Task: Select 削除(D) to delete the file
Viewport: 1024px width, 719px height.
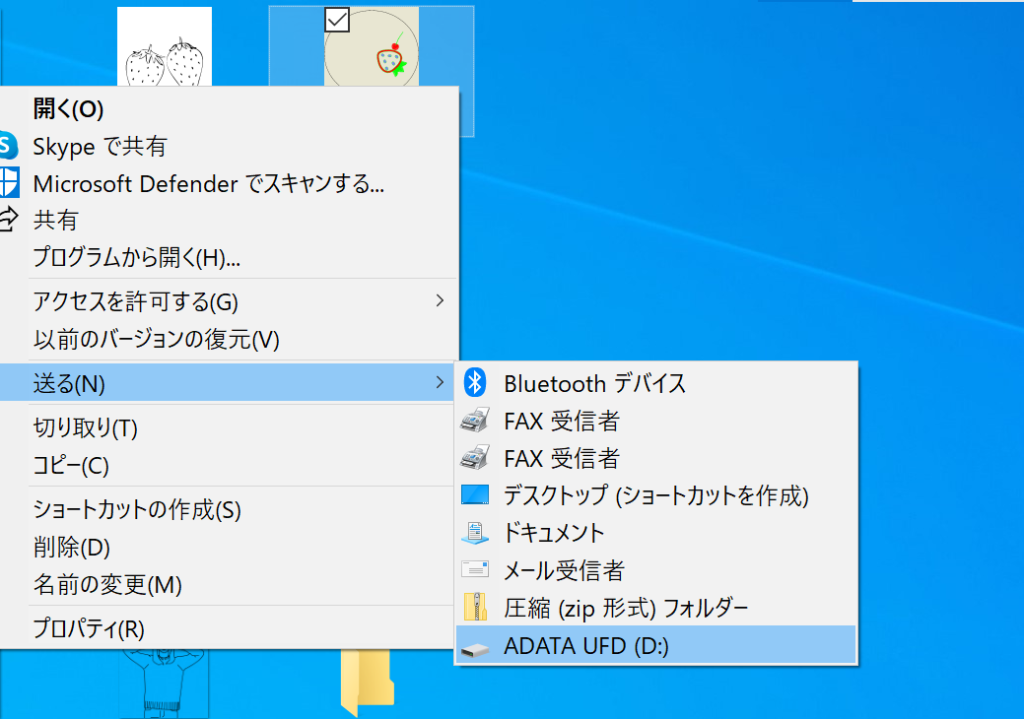Action: click(x=71, y=548)
